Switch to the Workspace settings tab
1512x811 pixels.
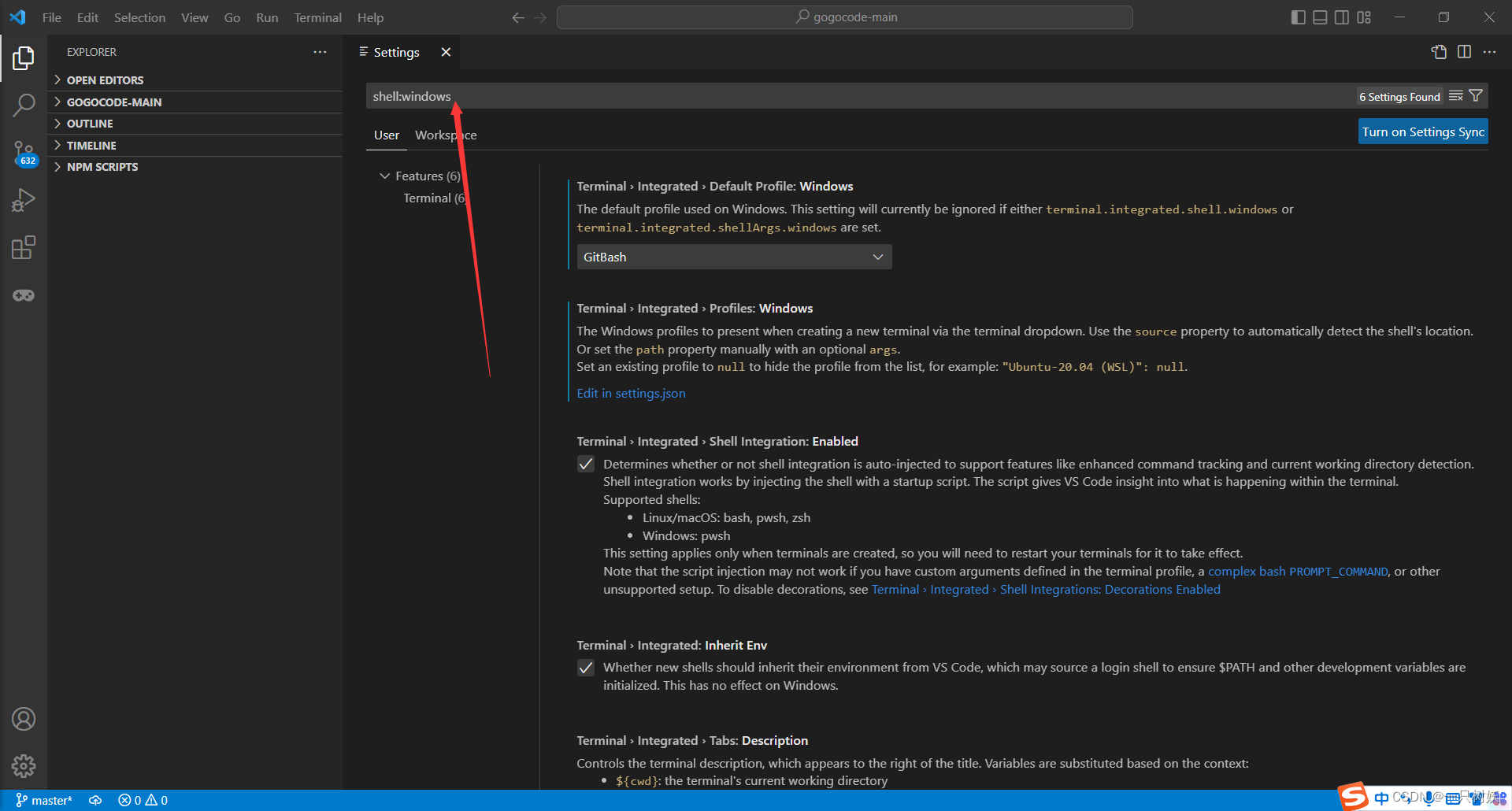tap(445, 135)
